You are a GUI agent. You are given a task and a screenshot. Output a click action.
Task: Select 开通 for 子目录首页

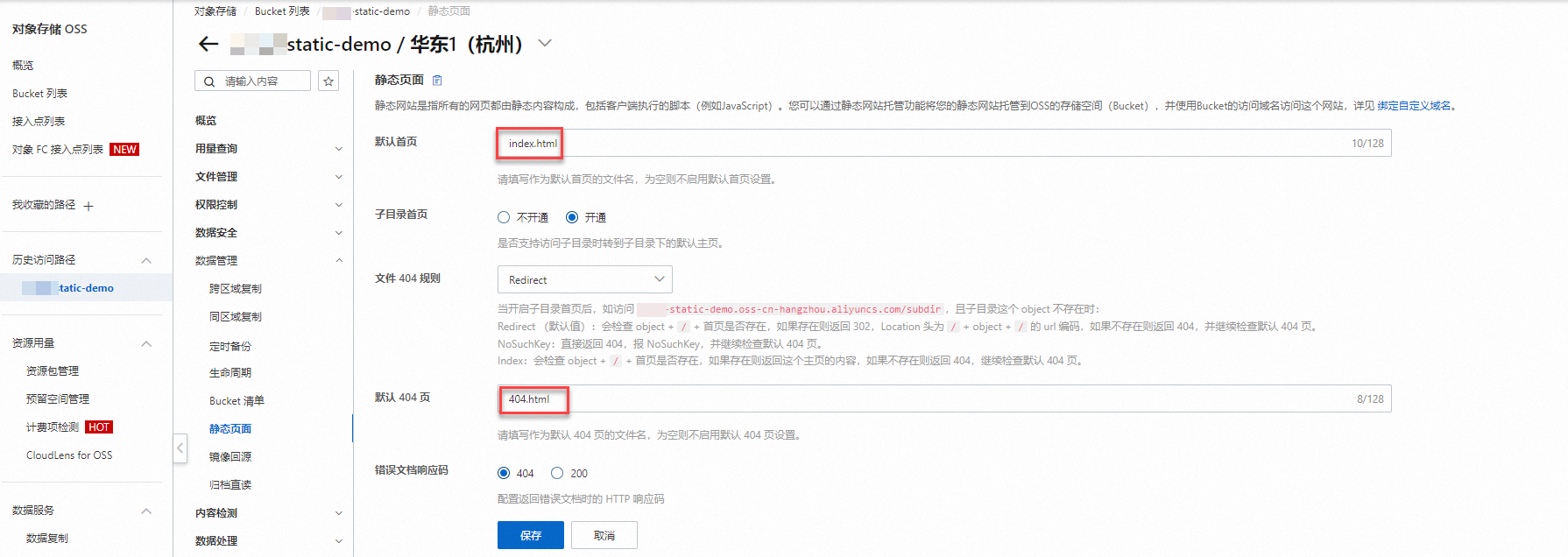pos(572,217)
